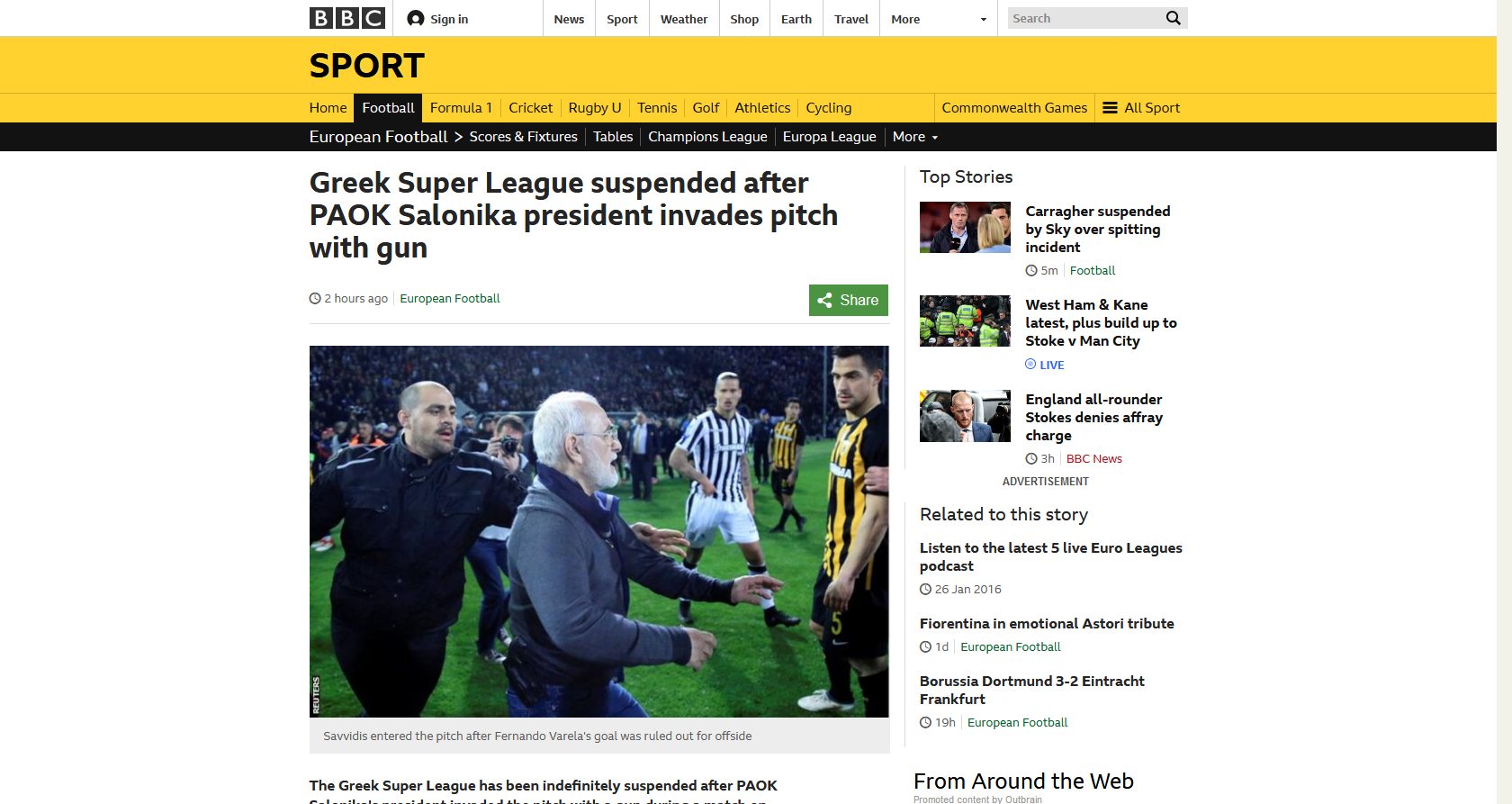Open the Weather navigation item
The image size is (1512, 804).
(x=684, y=19)
